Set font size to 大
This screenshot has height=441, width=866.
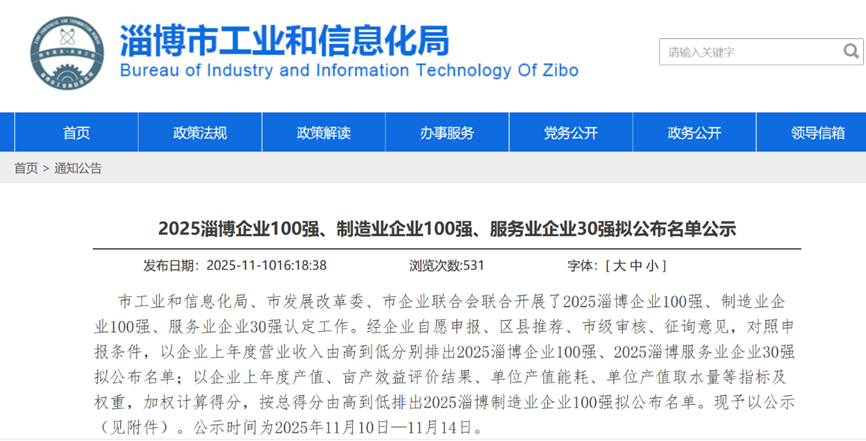click(619, 266)
